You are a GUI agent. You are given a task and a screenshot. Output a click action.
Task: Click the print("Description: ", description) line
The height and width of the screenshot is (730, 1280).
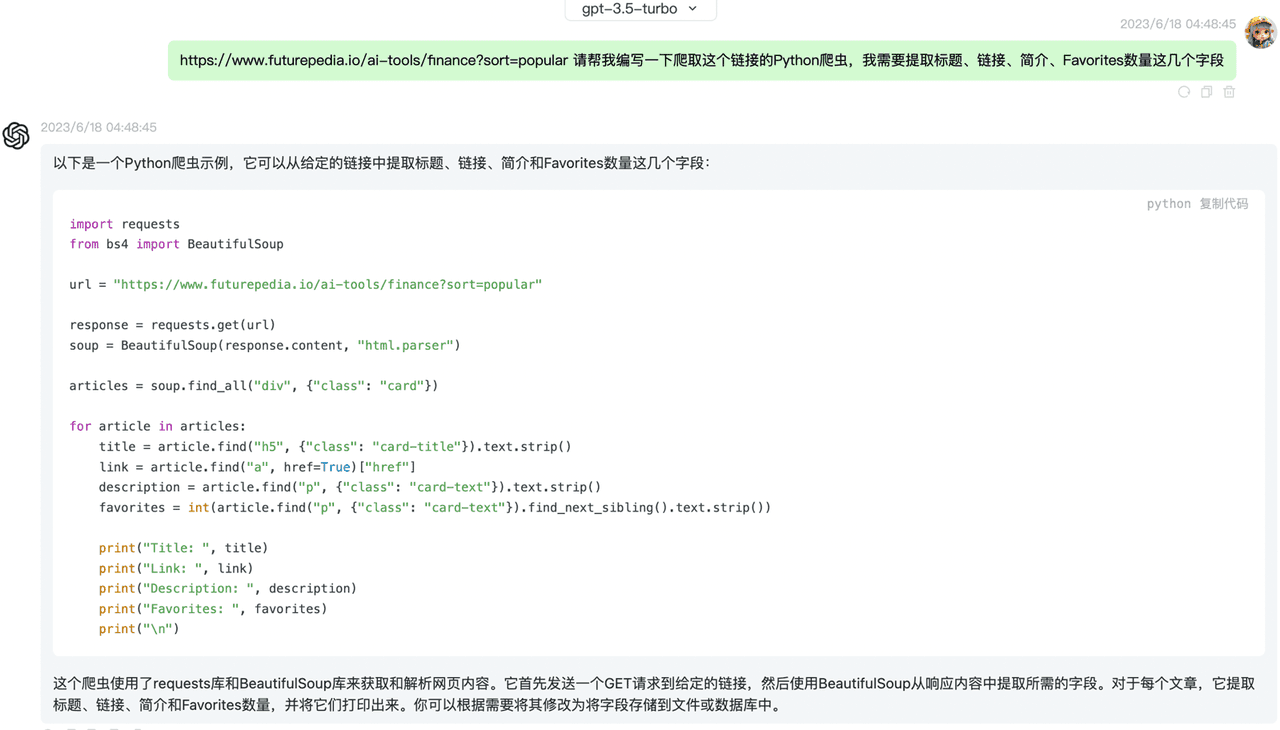tap(227, 589)
